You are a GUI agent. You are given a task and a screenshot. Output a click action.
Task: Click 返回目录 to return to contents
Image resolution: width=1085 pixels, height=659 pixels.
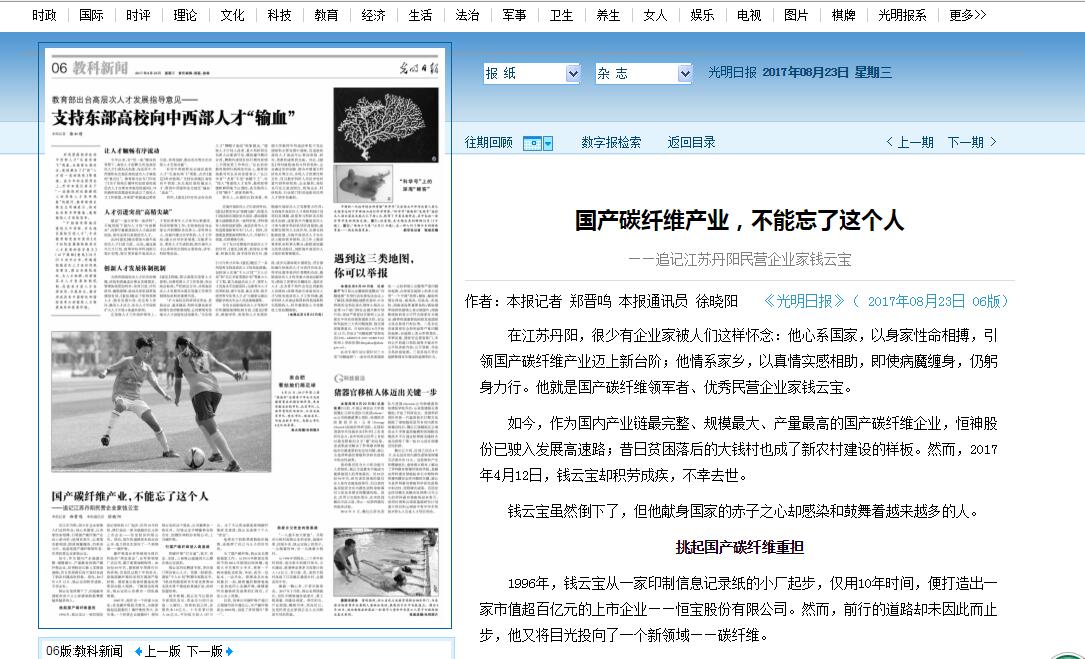pos(692,143)
